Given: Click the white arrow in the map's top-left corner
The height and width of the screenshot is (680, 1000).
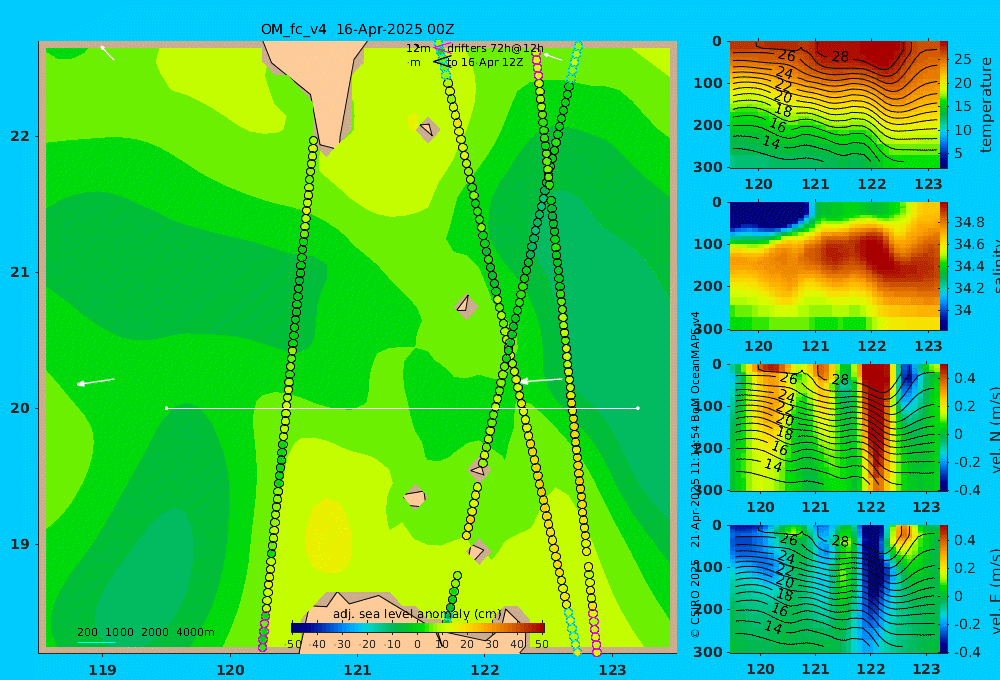Looking at the screenshot, I should click(107, 52).
